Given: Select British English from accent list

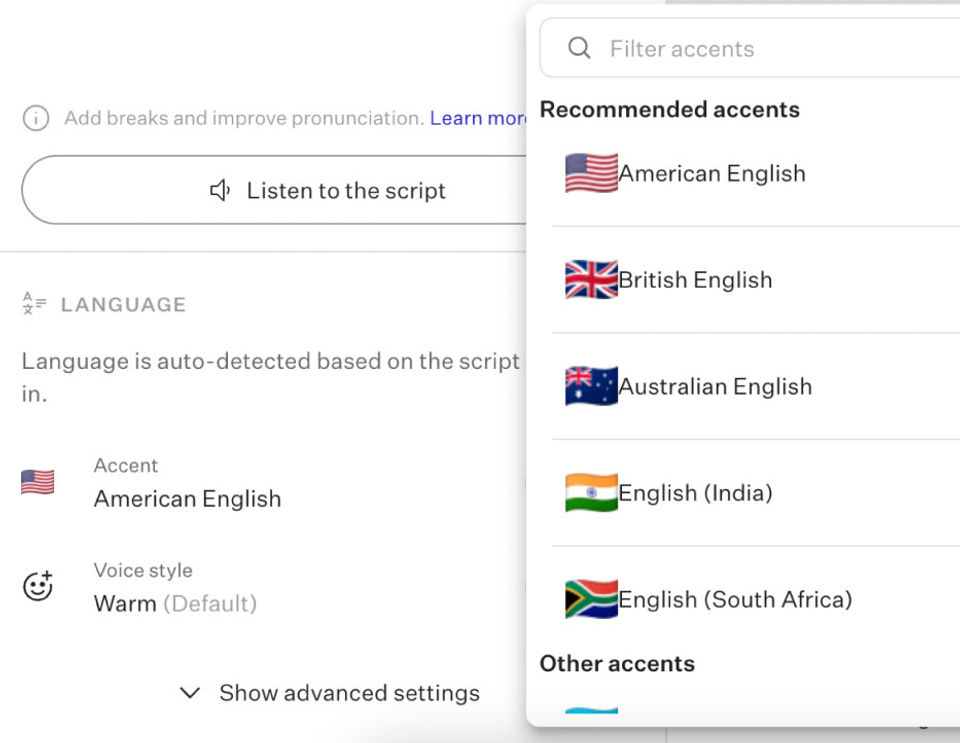Looking at the screenshot, I should 695,280.
